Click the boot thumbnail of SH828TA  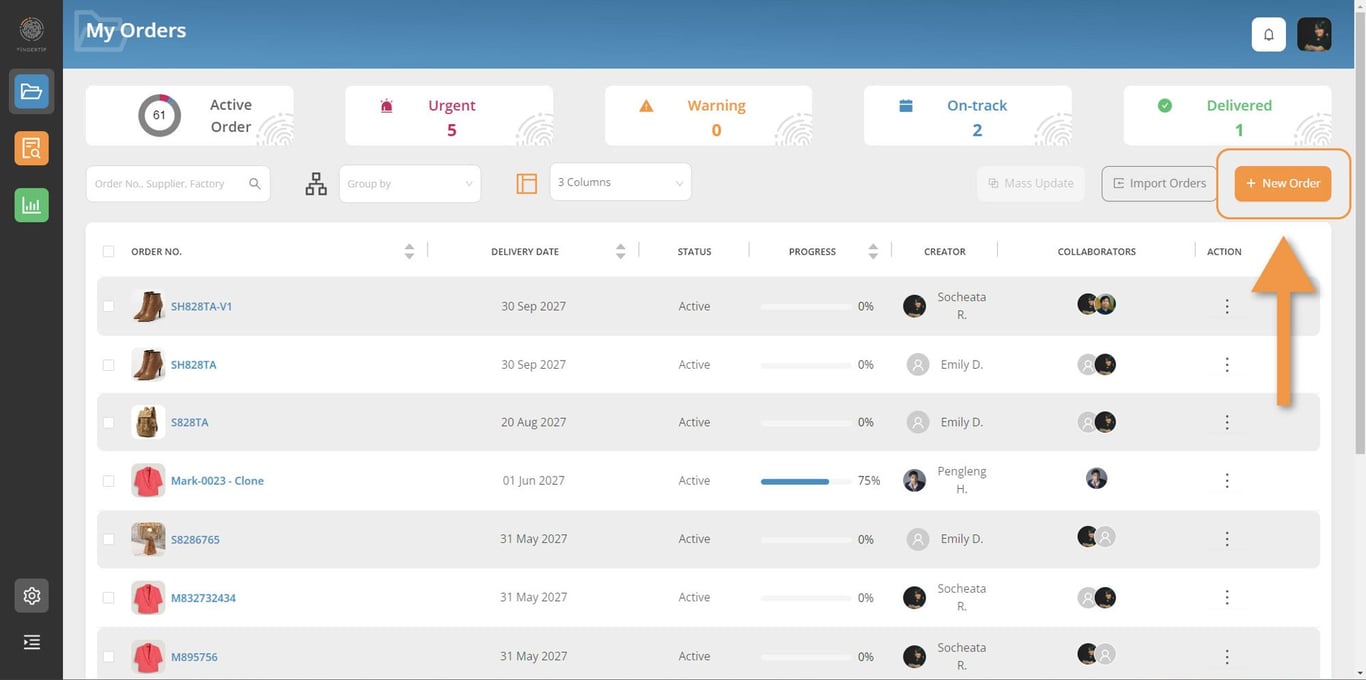[x=148, y=365]
